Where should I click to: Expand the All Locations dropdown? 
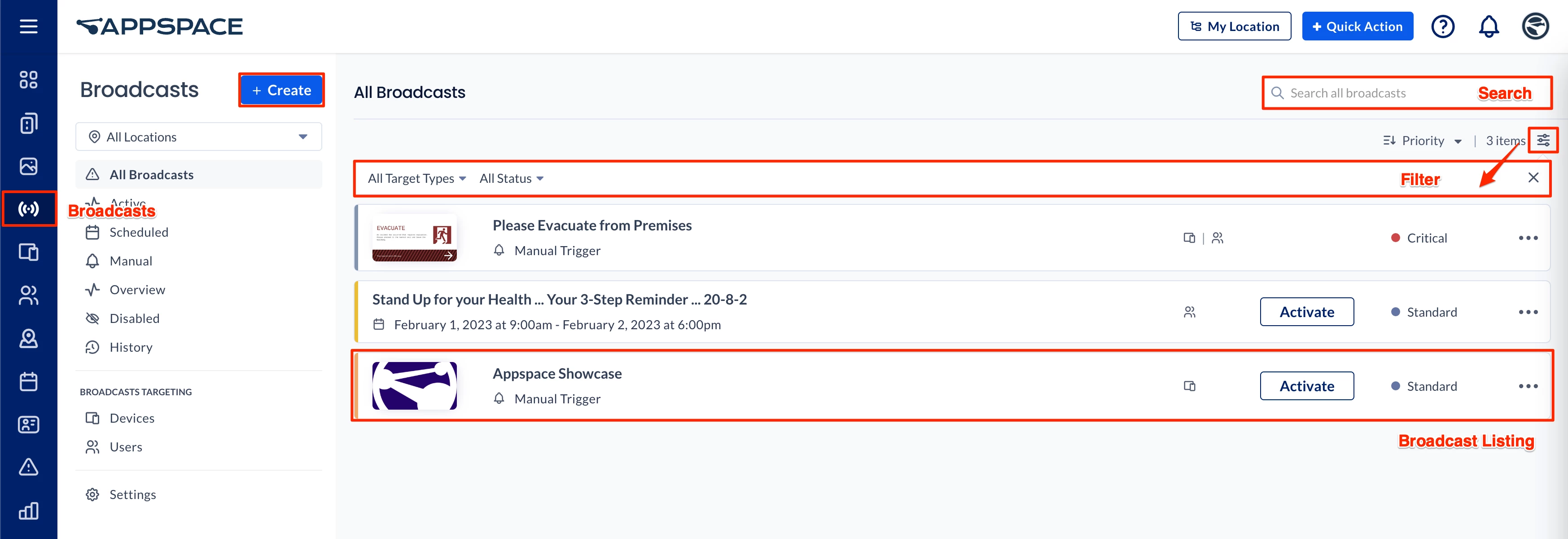(x=198, y=137)
